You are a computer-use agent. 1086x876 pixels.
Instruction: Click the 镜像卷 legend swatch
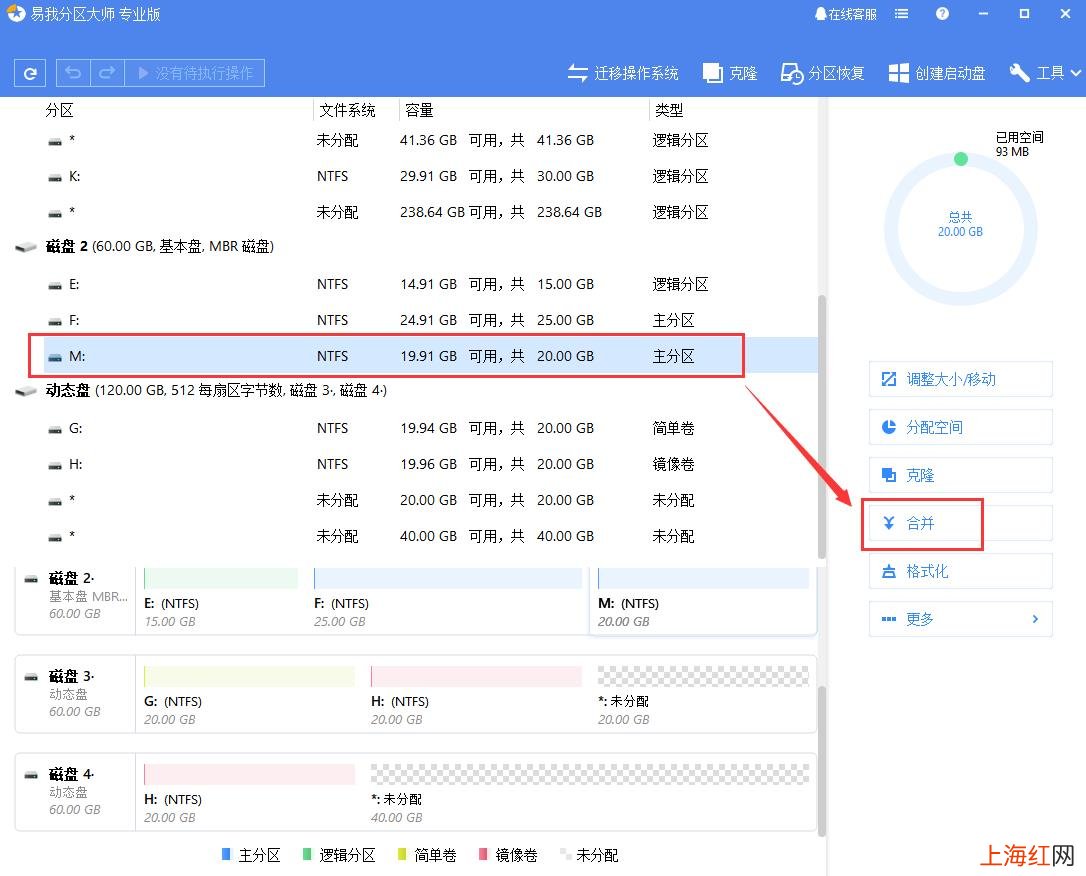[x=483, y=855]
